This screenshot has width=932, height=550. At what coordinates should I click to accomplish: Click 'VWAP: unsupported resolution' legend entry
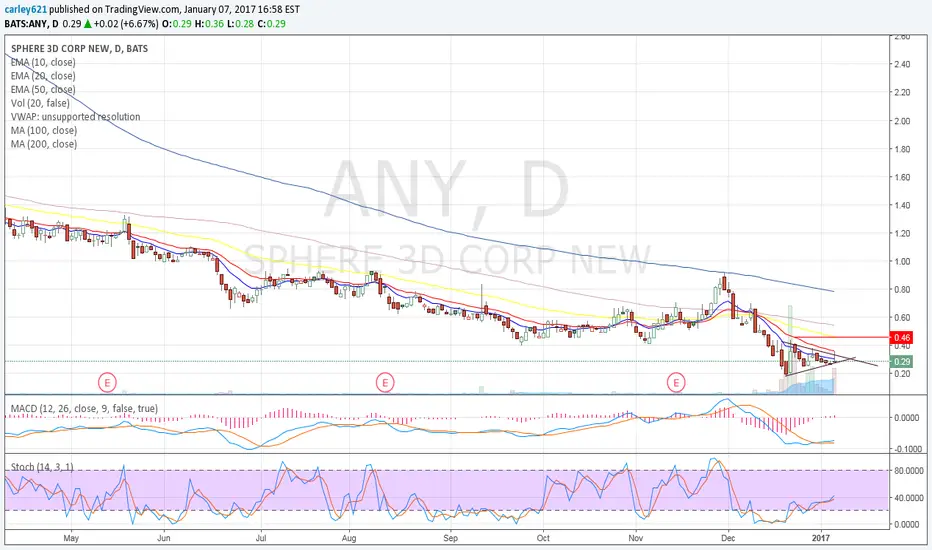pos(75,117)
